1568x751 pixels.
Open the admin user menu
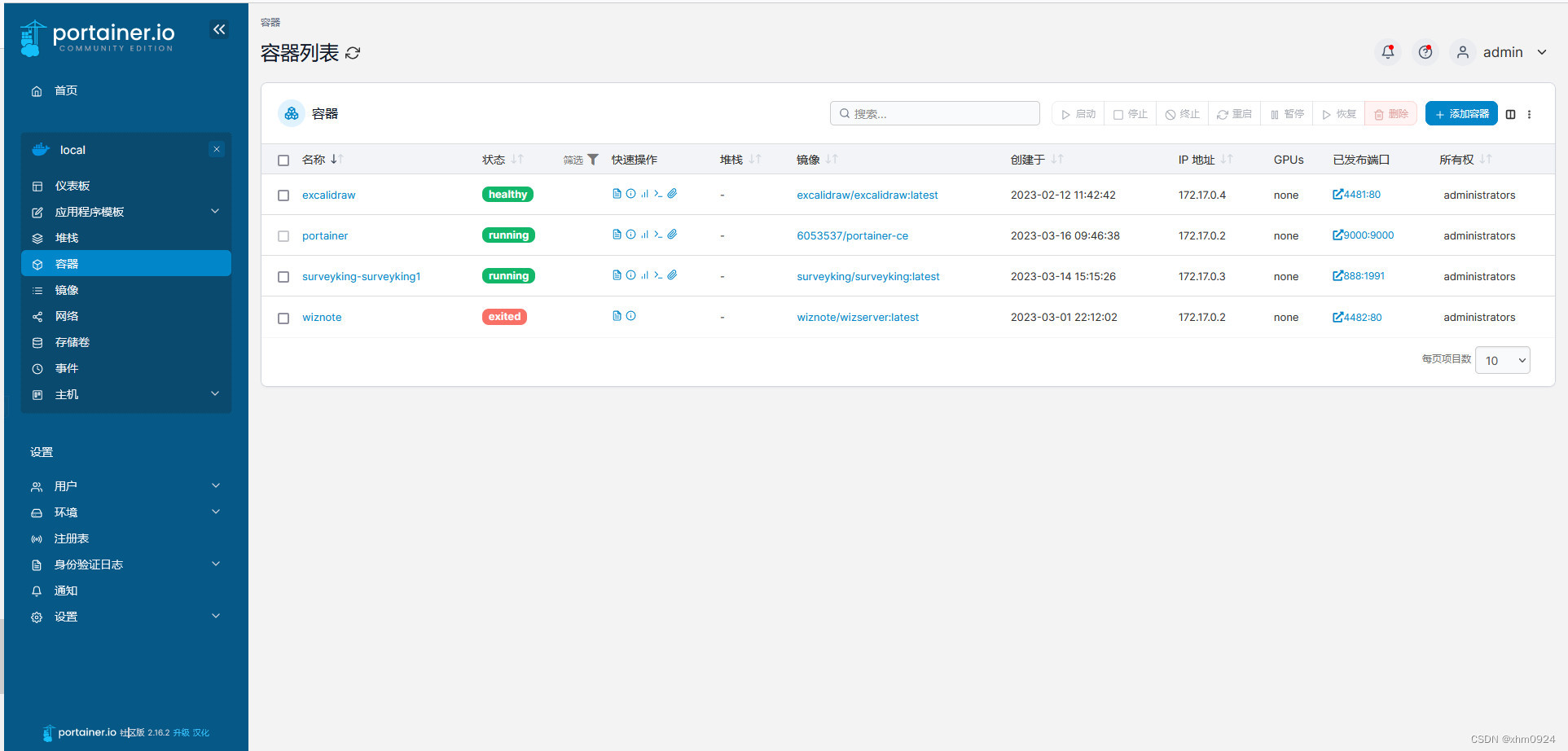pyautogui.click(x=1502, y=52)
